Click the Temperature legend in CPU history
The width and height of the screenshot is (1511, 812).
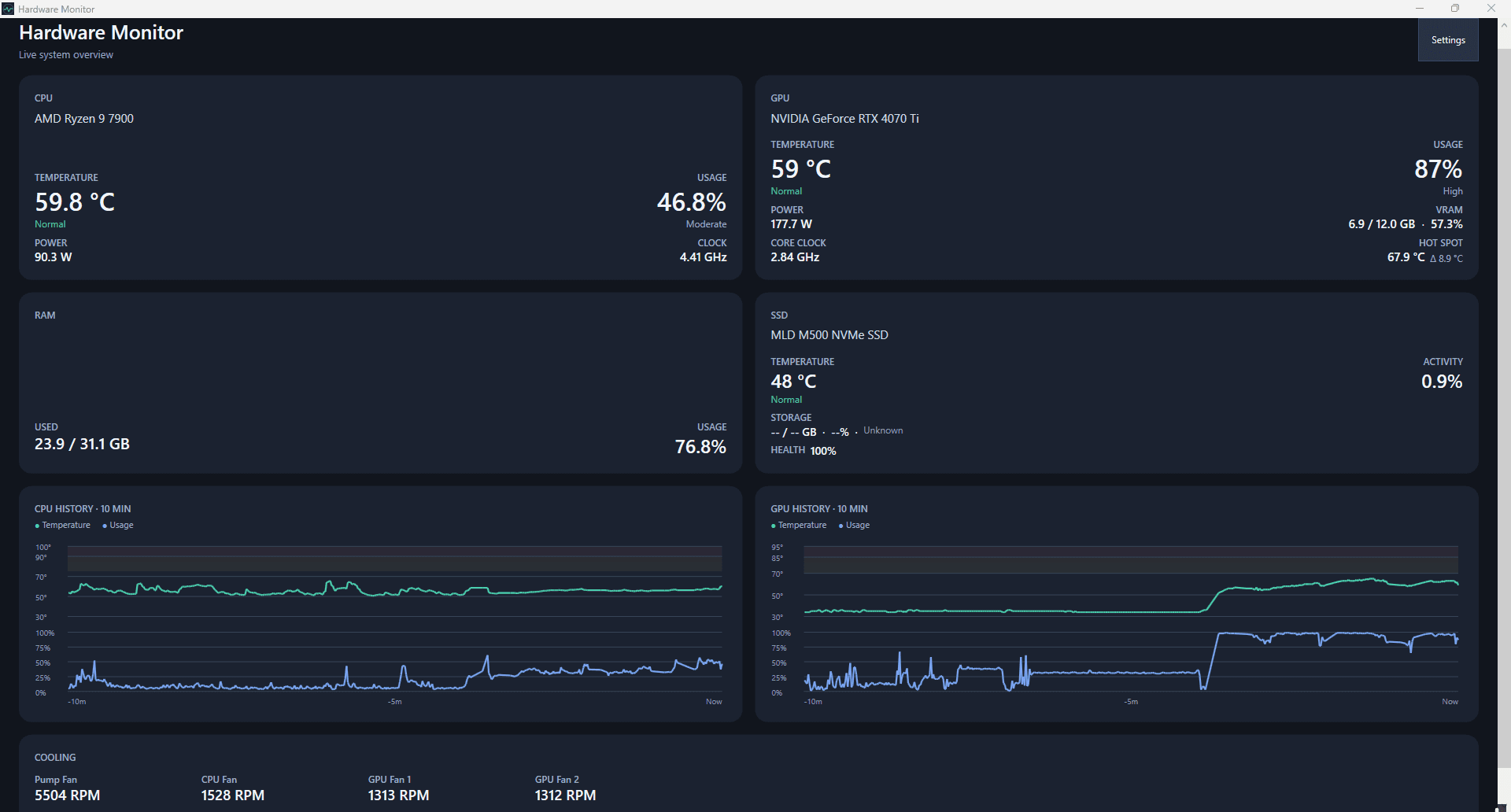[x=62, y=526]
